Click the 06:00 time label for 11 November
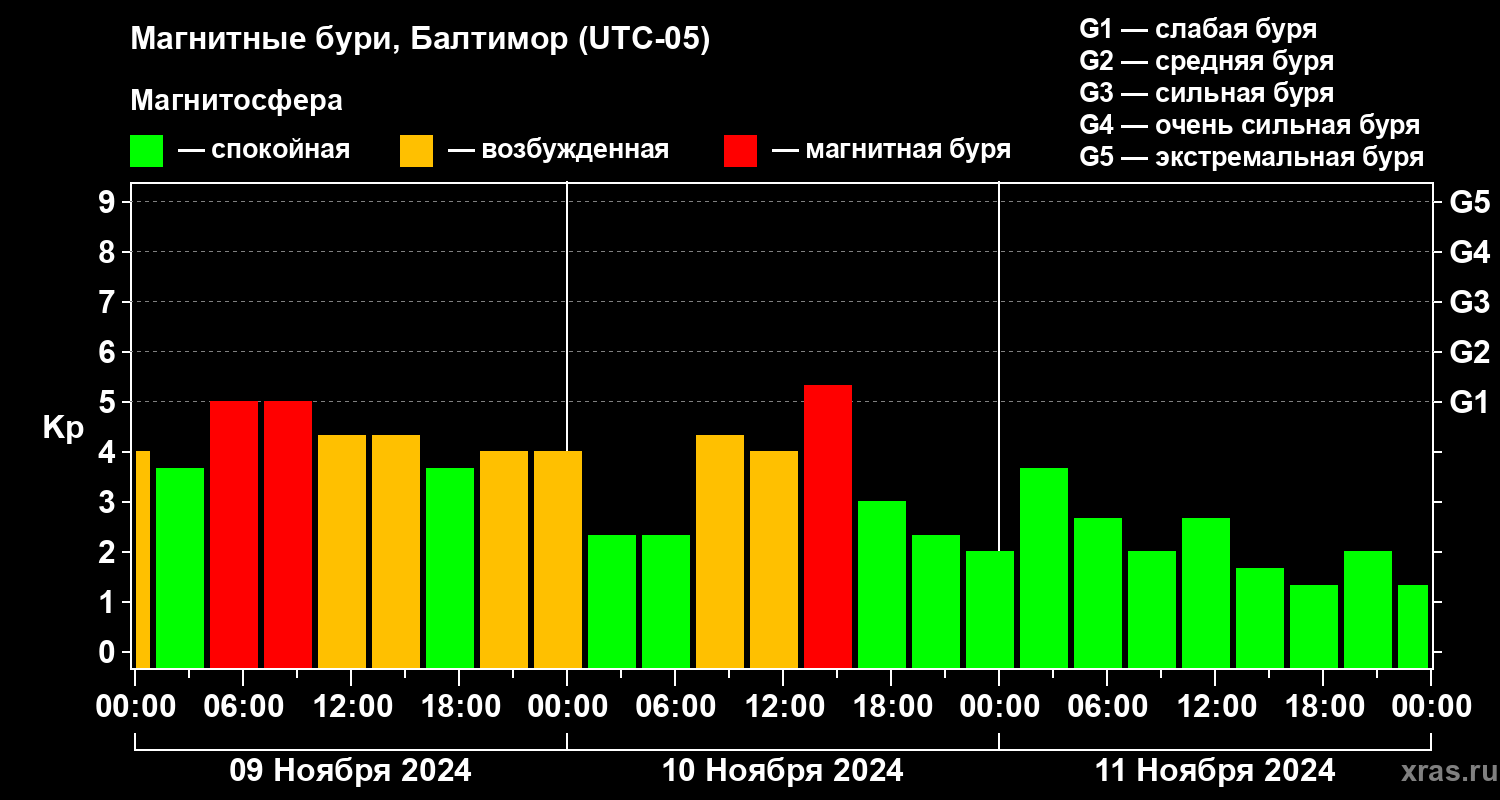Viewport: 1500px width, 800px height. pos(1107,707)
